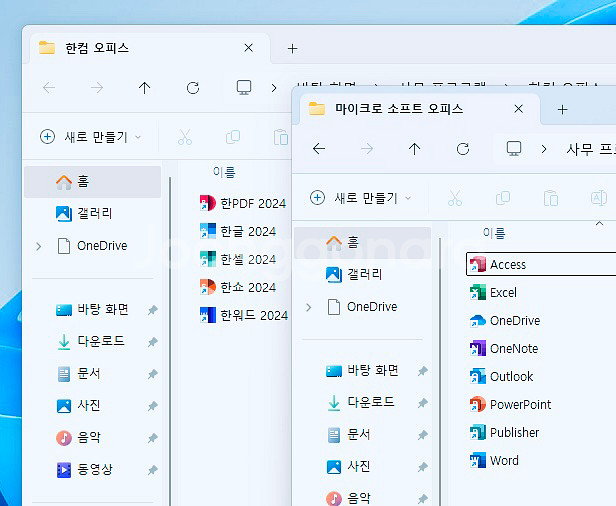616x506 pixels.
Task: Sort by 이름 column in 한컴 오피스 window
Action: [224, 172]
